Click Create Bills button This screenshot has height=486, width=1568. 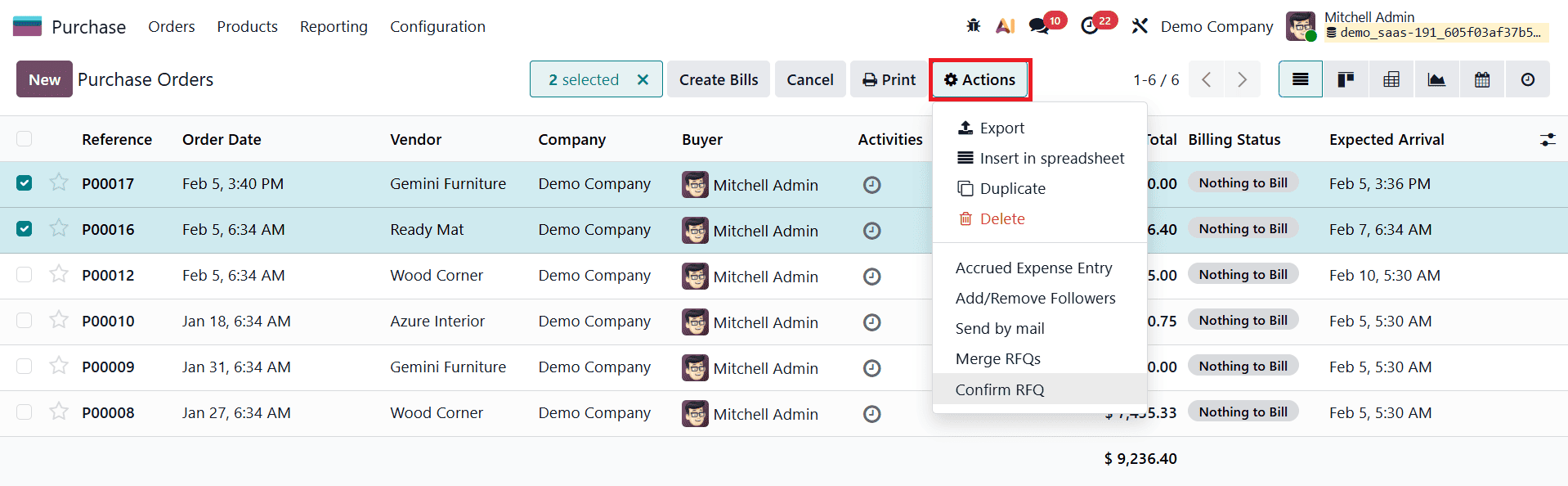click(719, 79)
